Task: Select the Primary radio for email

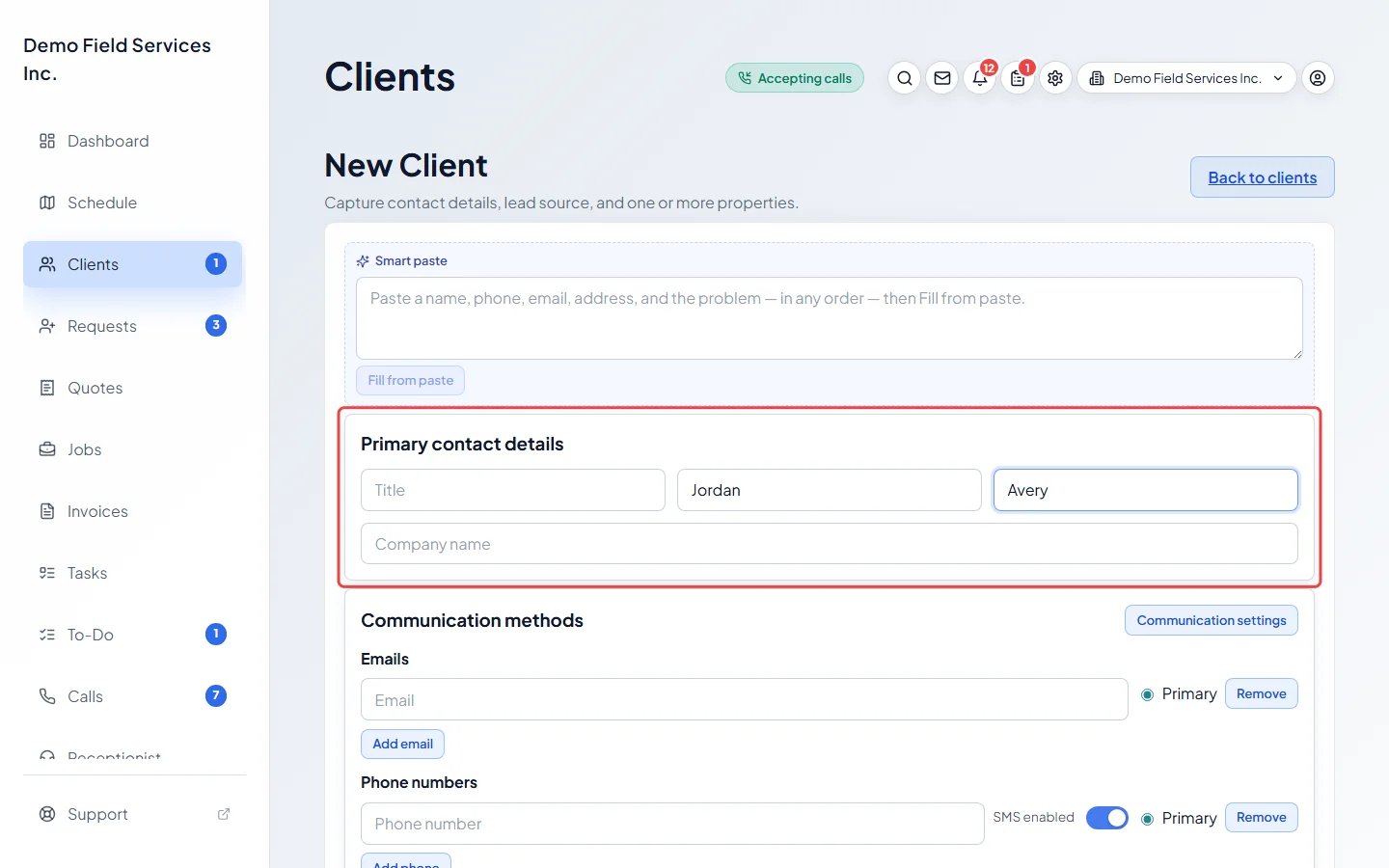Action: (x=1147, y=694)
